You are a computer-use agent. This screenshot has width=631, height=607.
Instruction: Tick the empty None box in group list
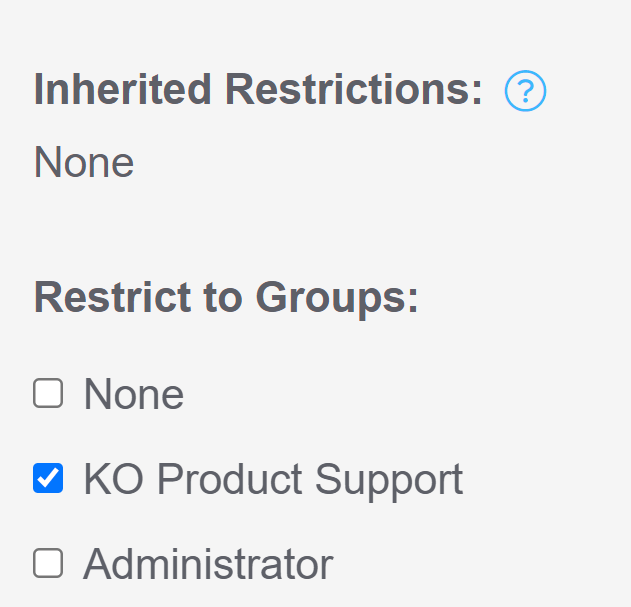[x=48, y=394]
